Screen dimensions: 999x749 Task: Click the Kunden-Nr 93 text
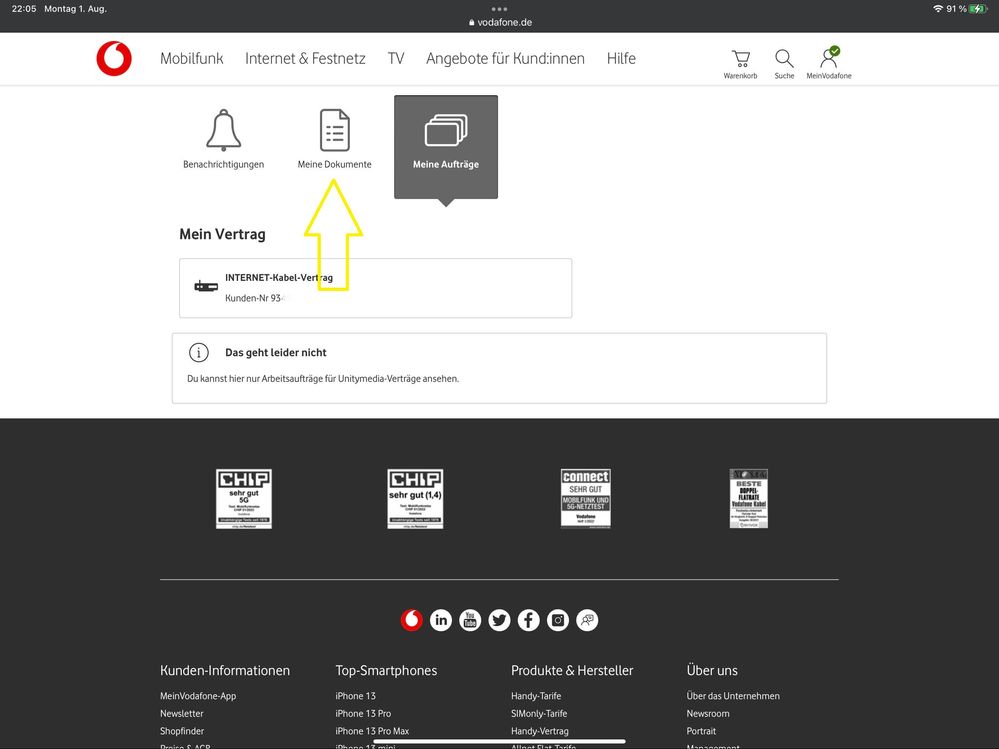pyautogui.click(x=254, y=298)
